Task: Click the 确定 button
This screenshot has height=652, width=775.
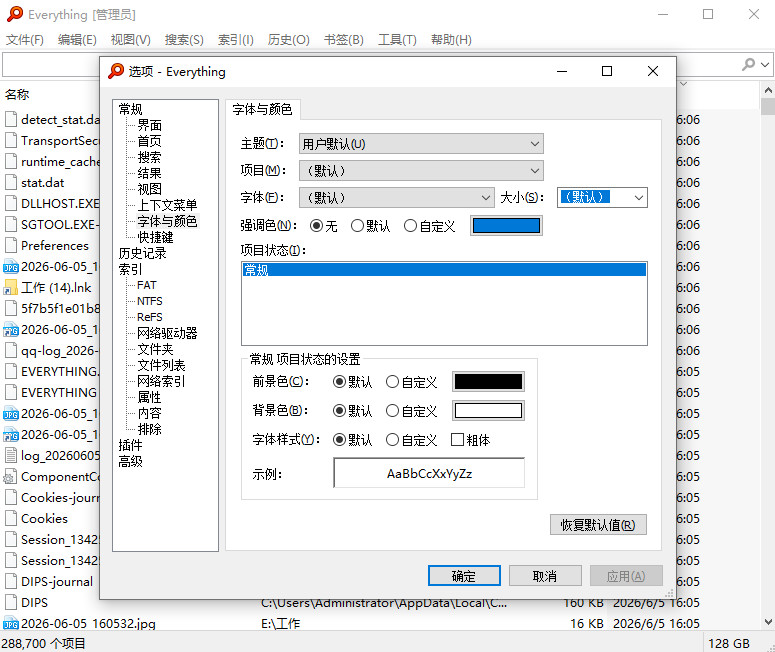Action: click(464, 576)
